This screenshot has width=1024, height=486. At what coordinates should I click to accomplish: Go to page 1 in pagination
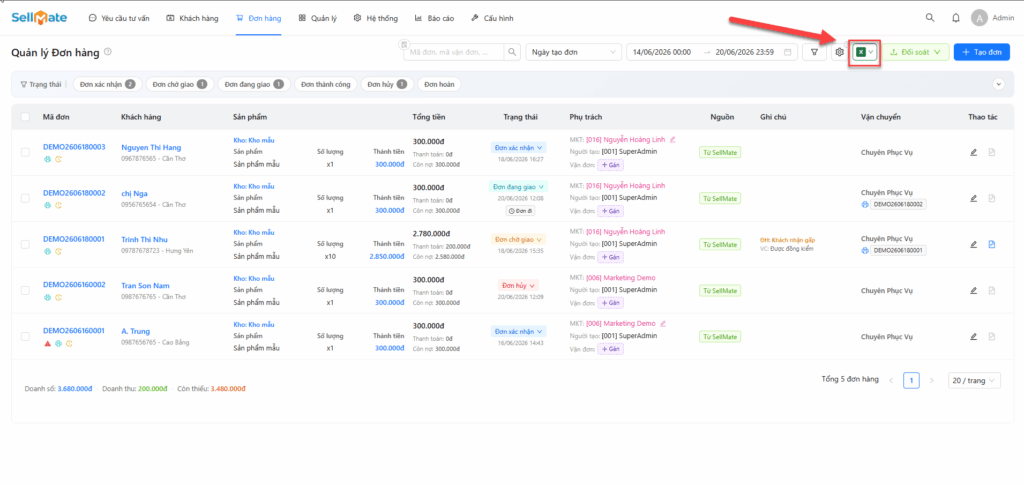coord(911,380)
